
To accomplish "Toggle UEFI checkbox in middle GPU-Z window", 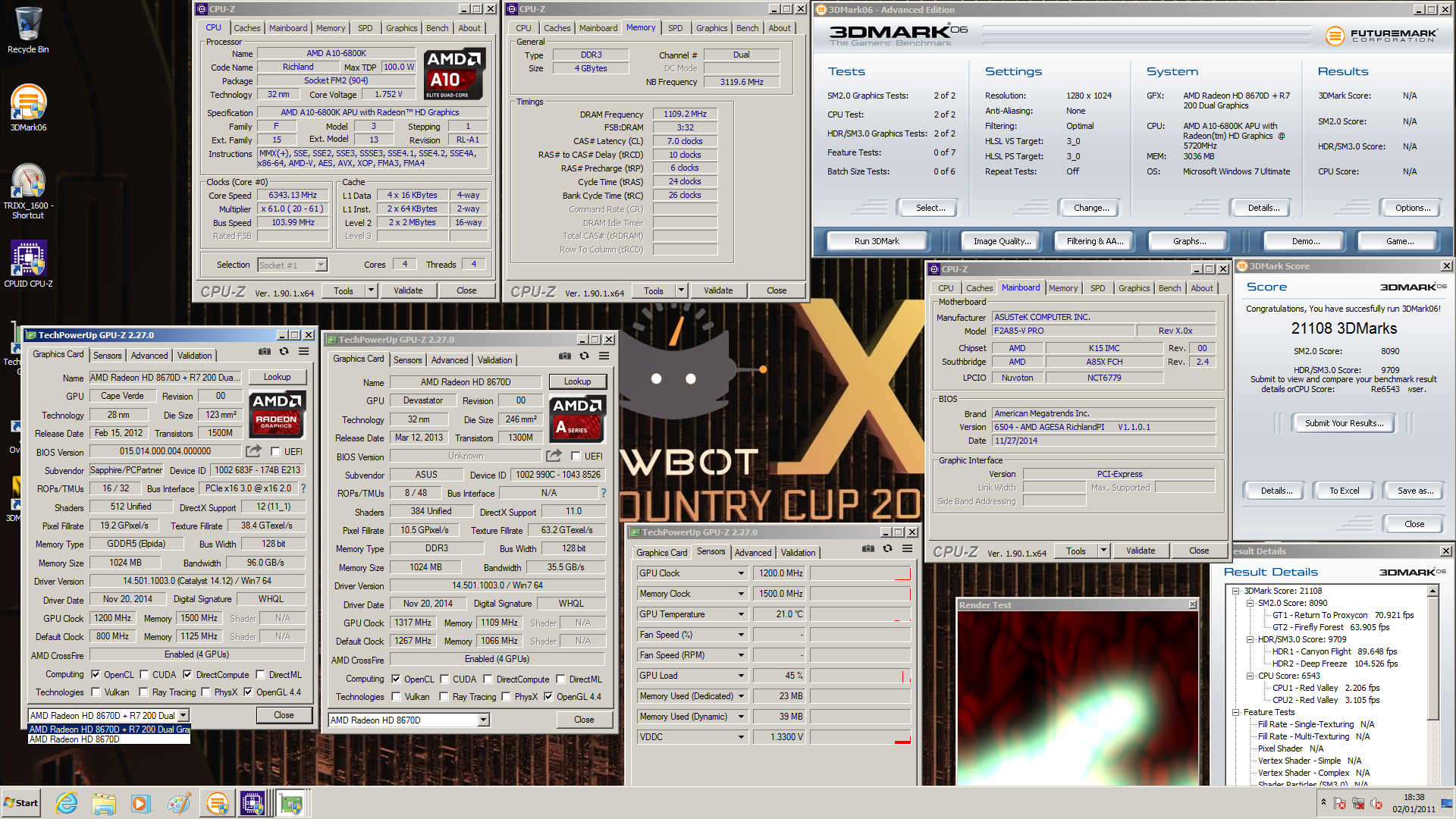I will pyautogui.click(x=576, y=457).
